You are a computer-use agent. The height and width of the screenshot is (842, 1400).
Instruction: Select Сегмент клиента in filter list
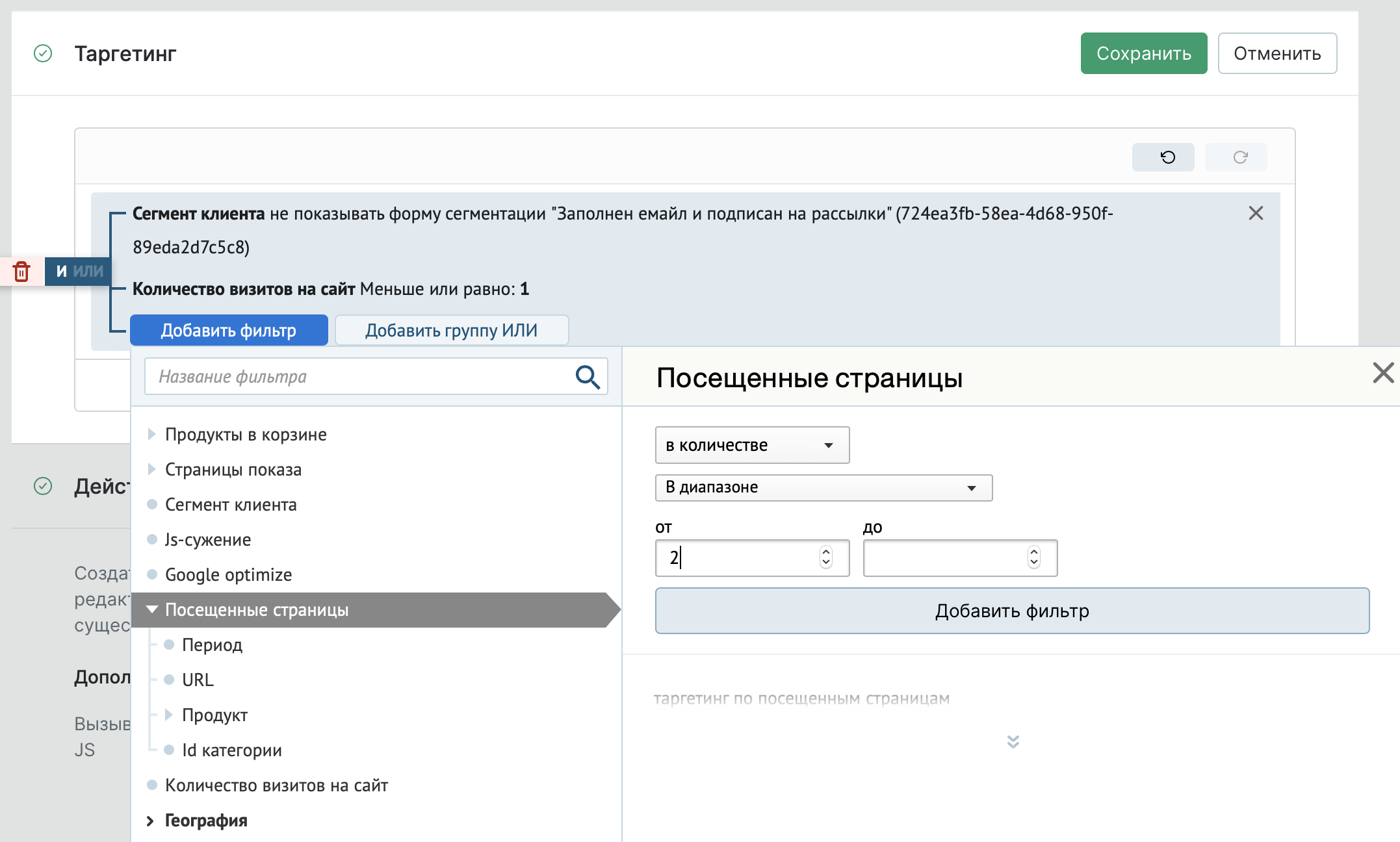[231, 504]
